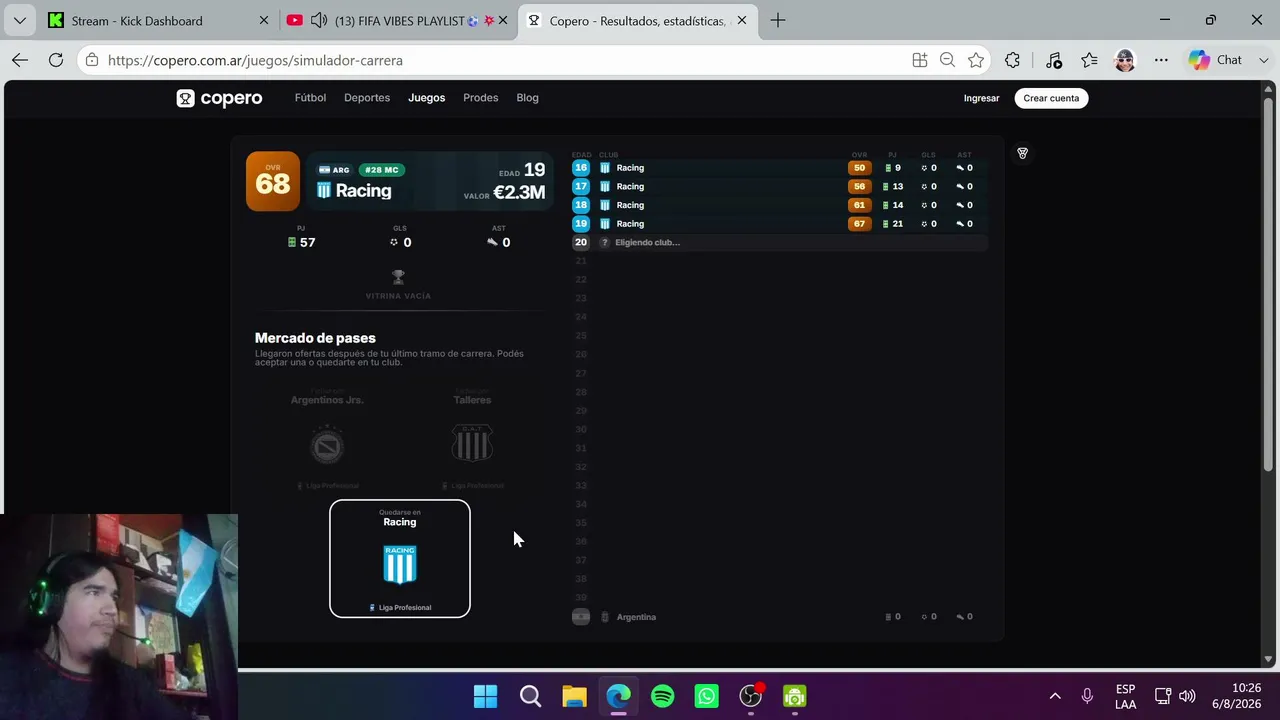The height and width of the screenshot is (720, 1280).
Task: Open browser Settings and more menu
Action: click(x=1161, y=60)
